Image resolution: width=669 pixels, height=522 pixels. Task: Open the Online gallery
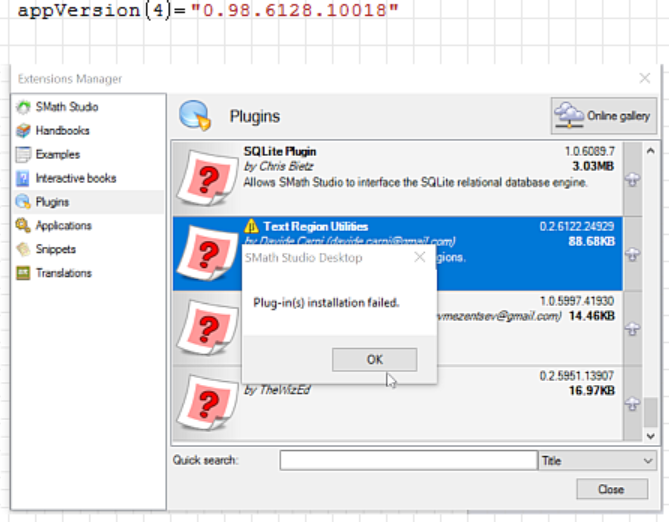pyautogui.click(x=604, y=116)
